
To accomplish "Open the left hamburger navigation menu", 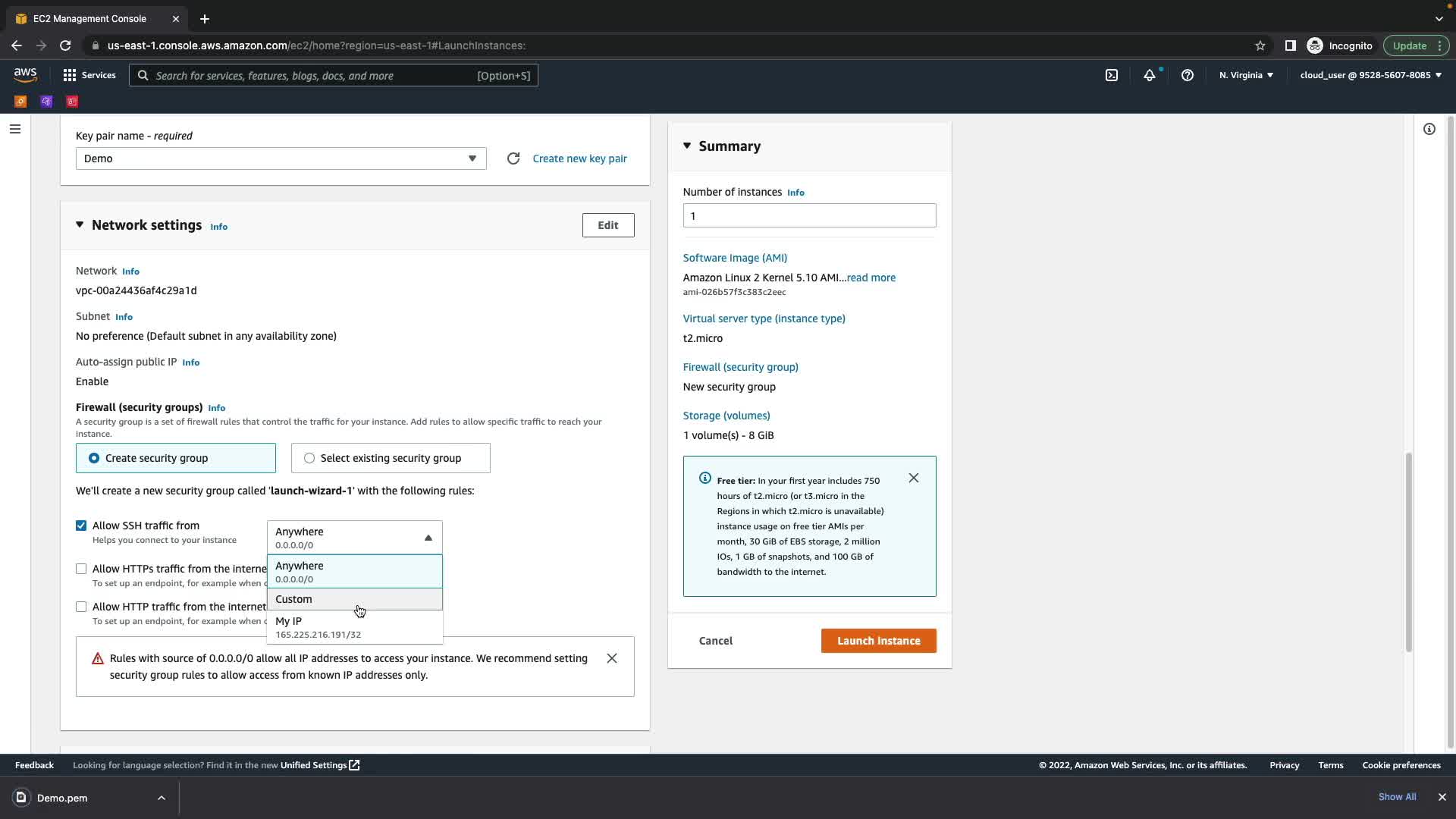I will 14,129.
